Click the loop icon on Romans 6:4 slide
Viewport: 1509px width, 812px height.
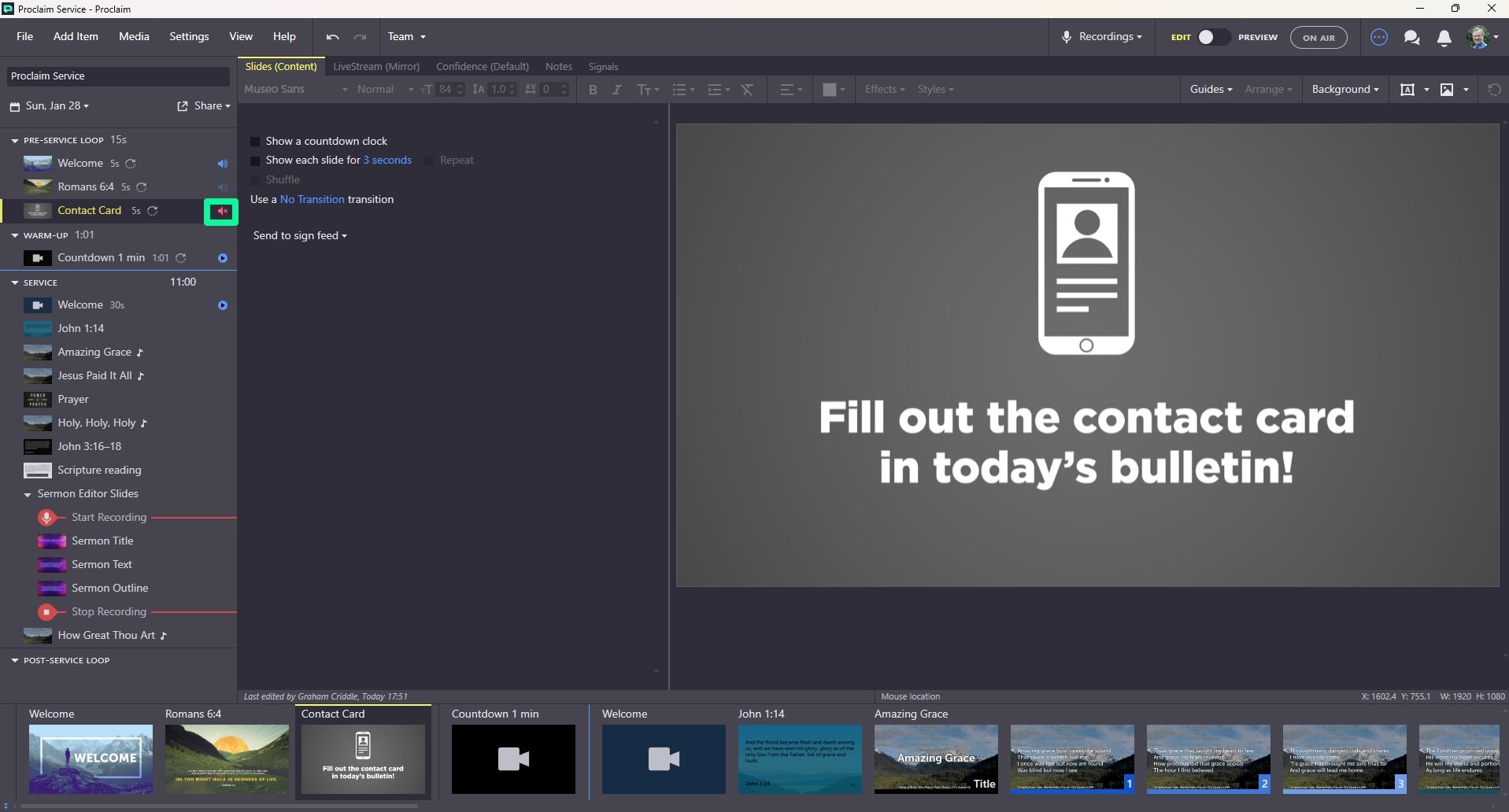pyautogui.click(x=142, y=187)
